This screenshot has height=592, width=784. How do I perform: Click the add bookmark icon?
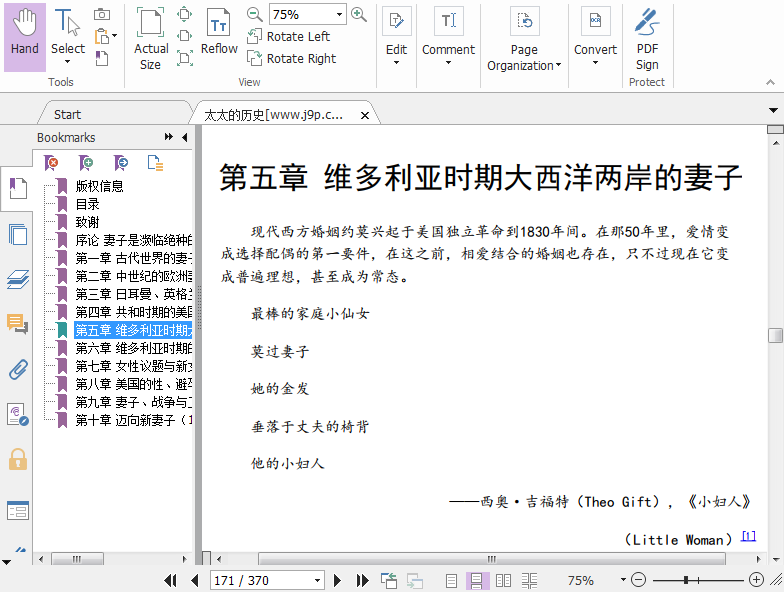click(x=86, y=163)
